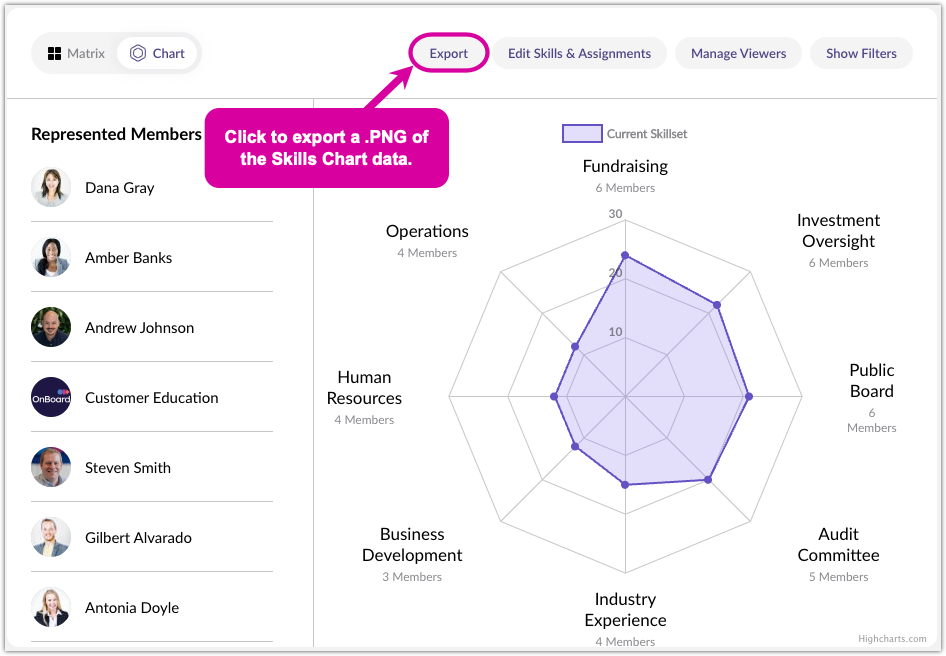Viewport: 946px width, 656px height.
Task: Switch to the Matrix view tab
Action: click(x=76, y=53)
